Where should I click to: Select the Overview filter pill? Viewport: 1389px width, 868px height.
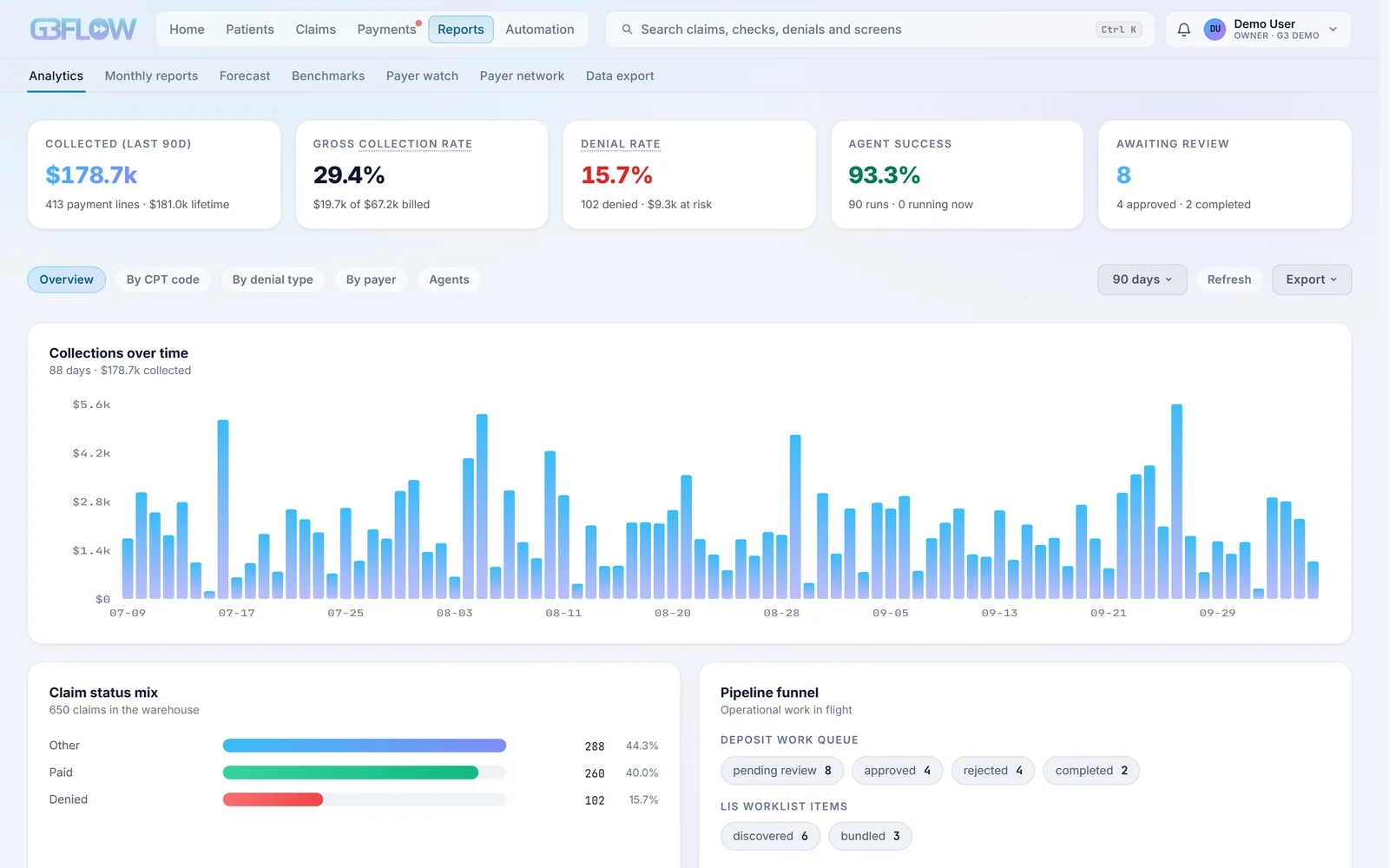[x=66, y=279]
